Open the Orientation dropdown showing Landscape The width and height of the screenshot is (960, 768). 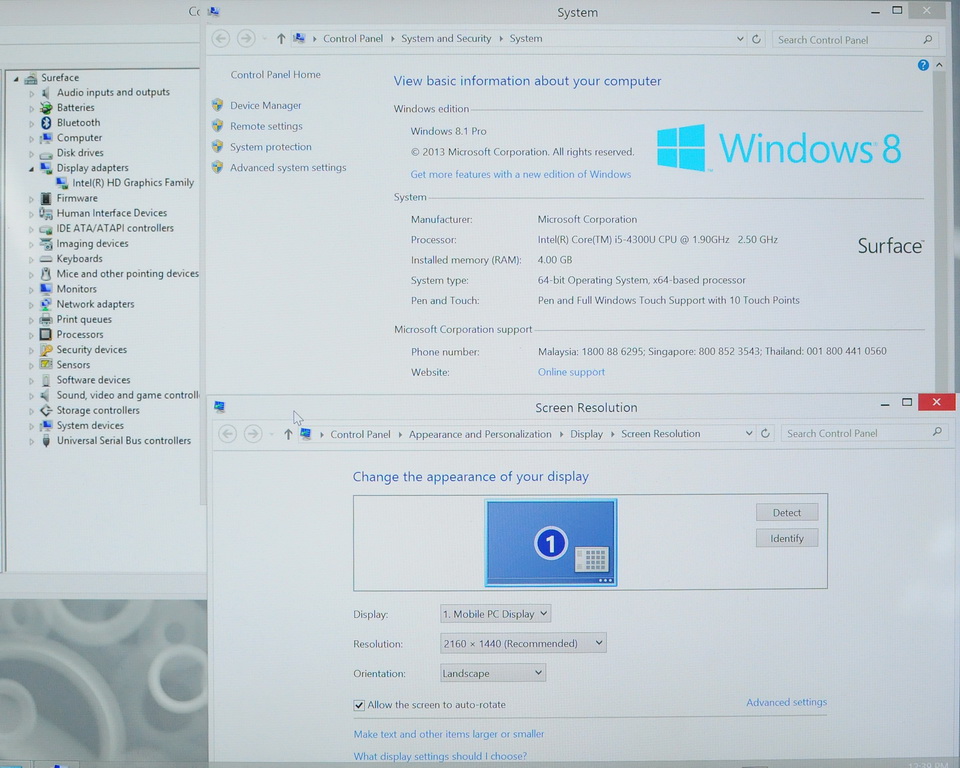tap(493, 673)
